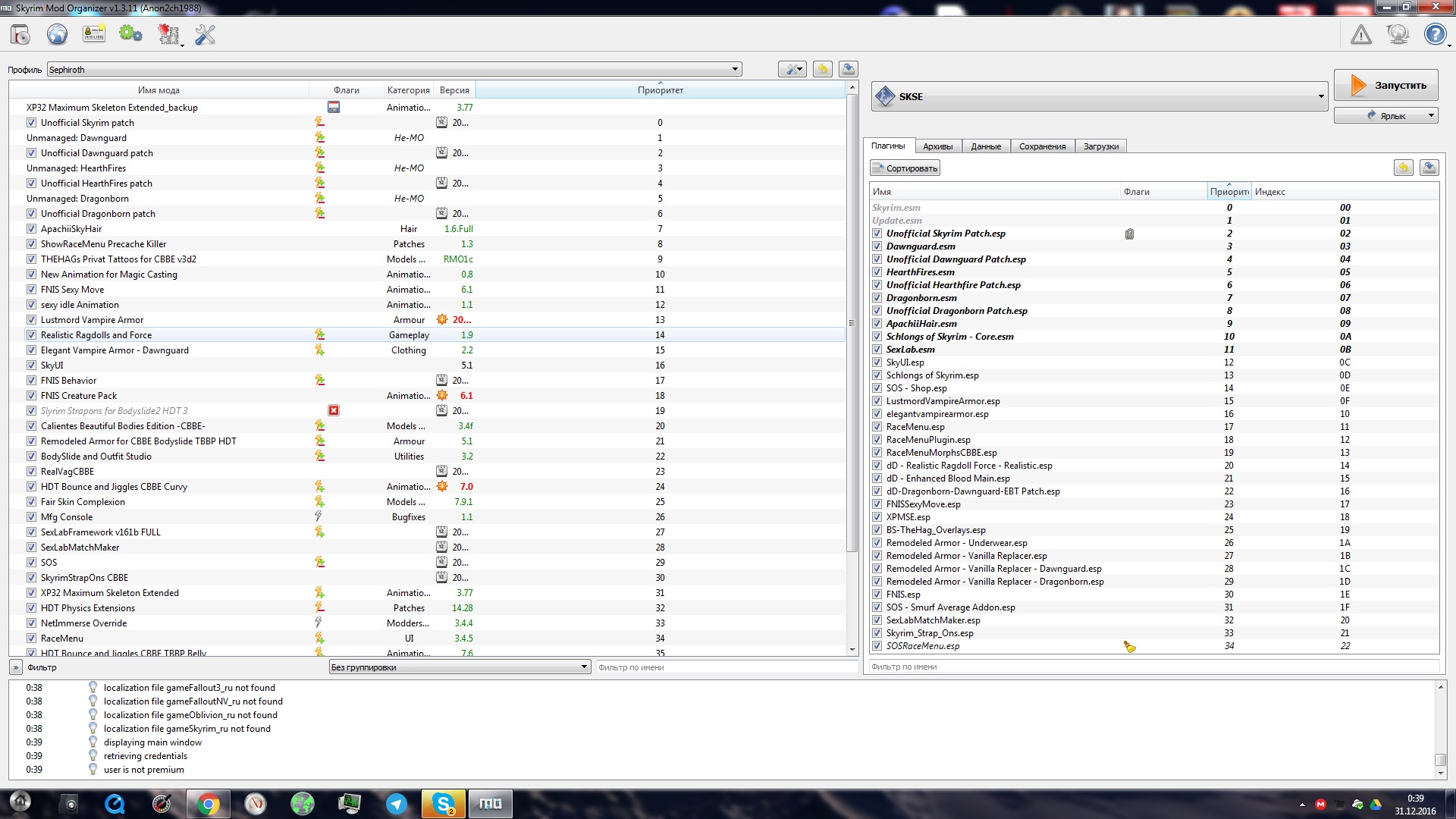Click the update check globe icon
This screenshot has width=1456, height=819.
1398,34
